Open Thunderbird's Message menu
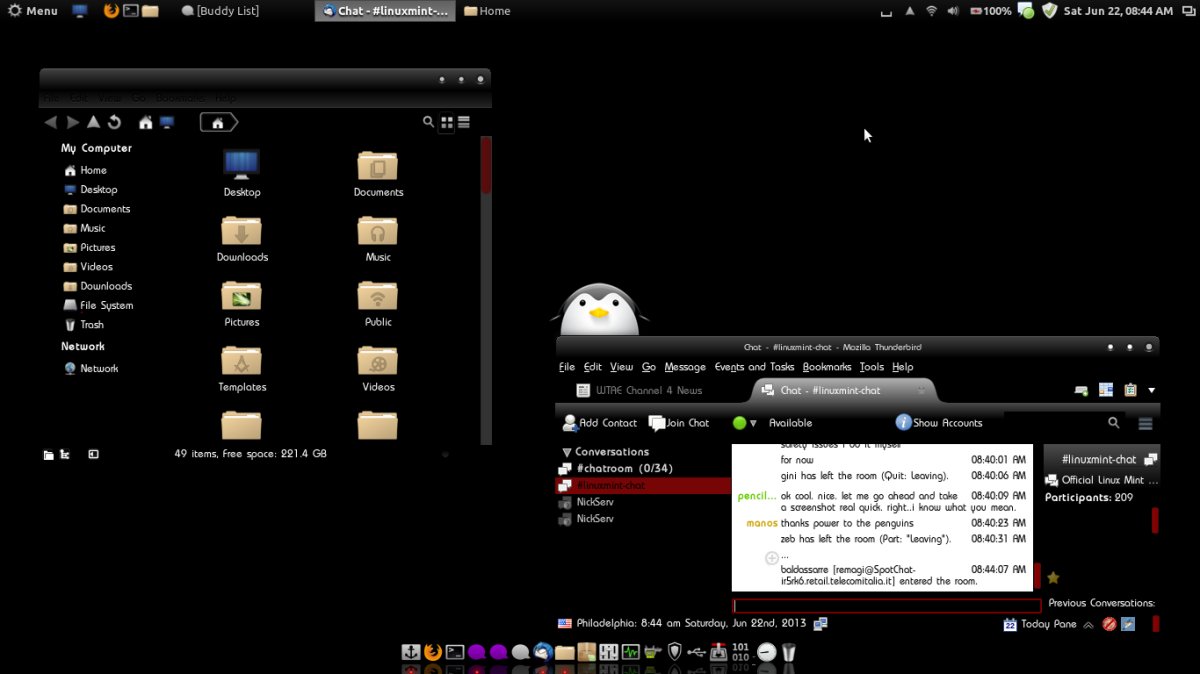 click(x=685, y=367)
